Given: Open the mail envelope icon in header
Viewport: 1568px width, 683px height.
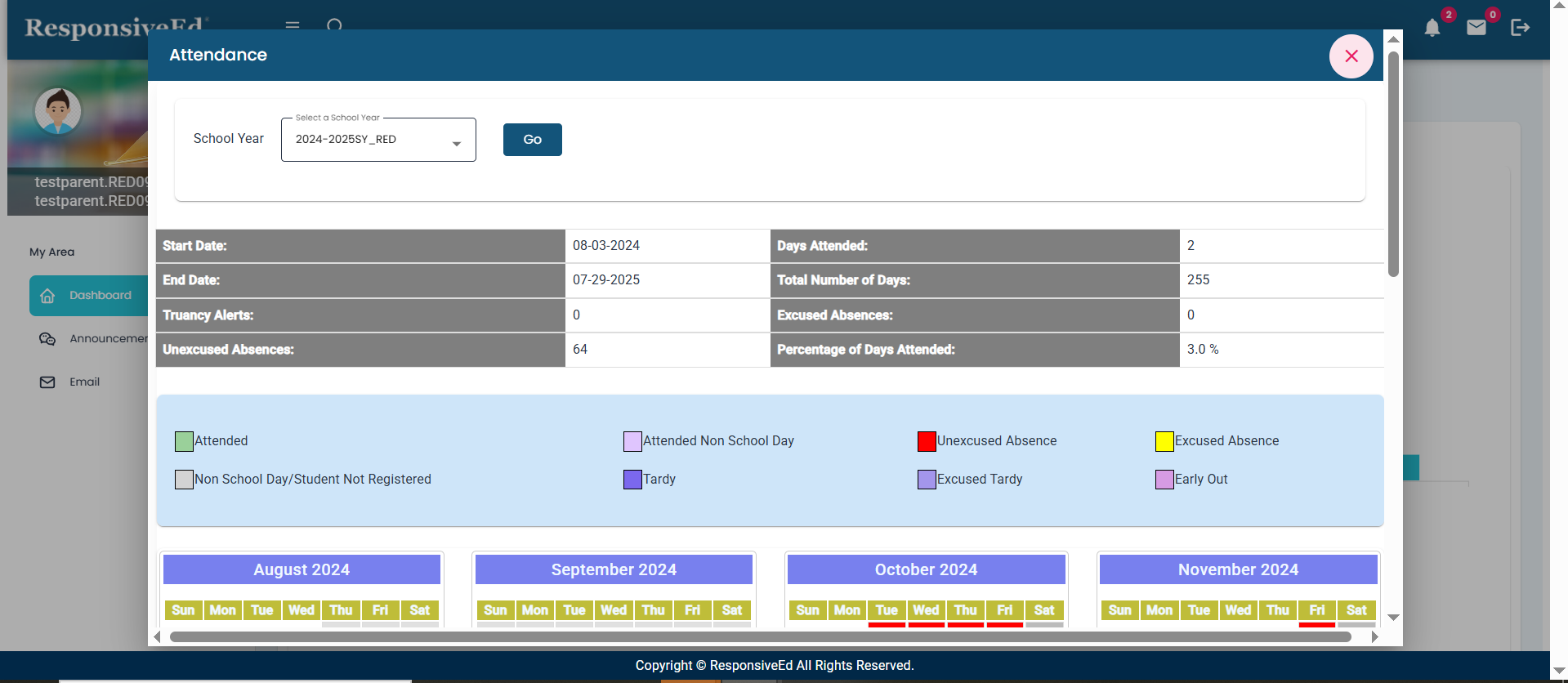Looking at the screenshot, I should [x=1476, y=28].
